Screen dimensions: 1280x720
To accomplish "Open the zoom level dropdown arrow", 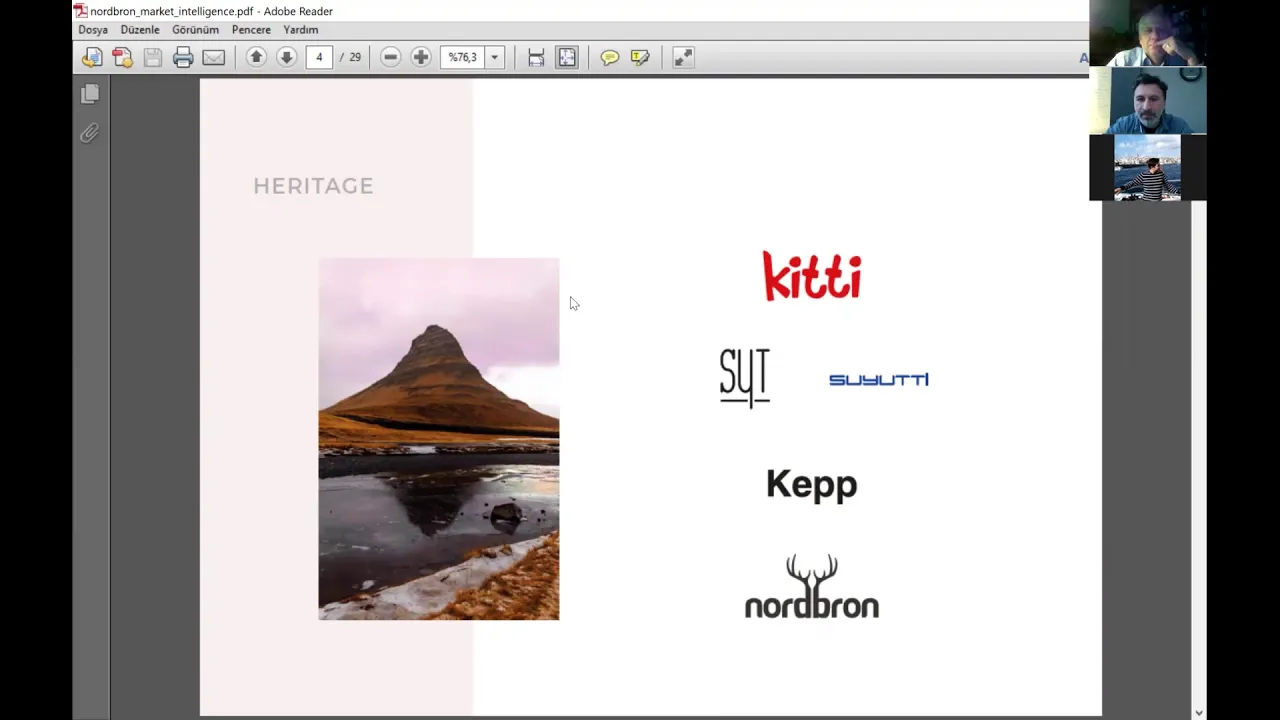I will click(x=494, y=57).
